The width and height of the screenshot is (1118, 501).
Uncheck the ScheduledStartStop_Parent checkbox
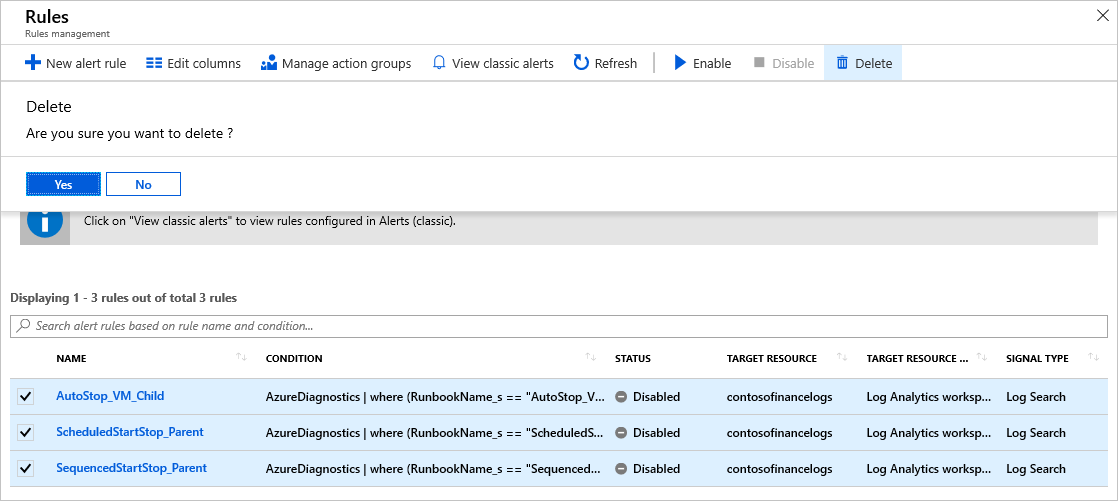coord(25,433)
